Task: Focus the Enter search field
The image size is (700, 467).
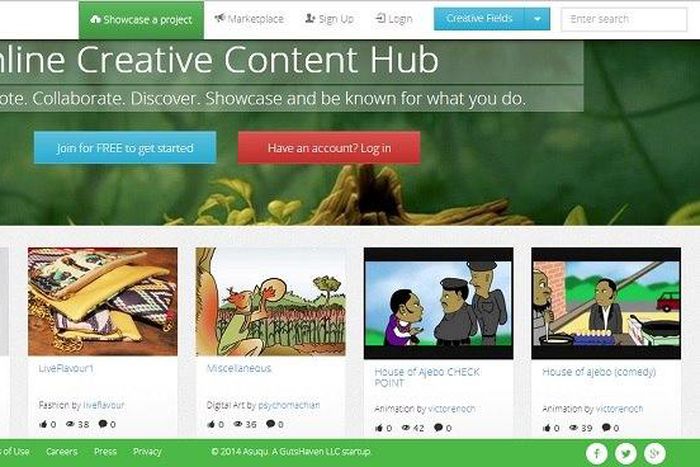Action: point(624,19)
